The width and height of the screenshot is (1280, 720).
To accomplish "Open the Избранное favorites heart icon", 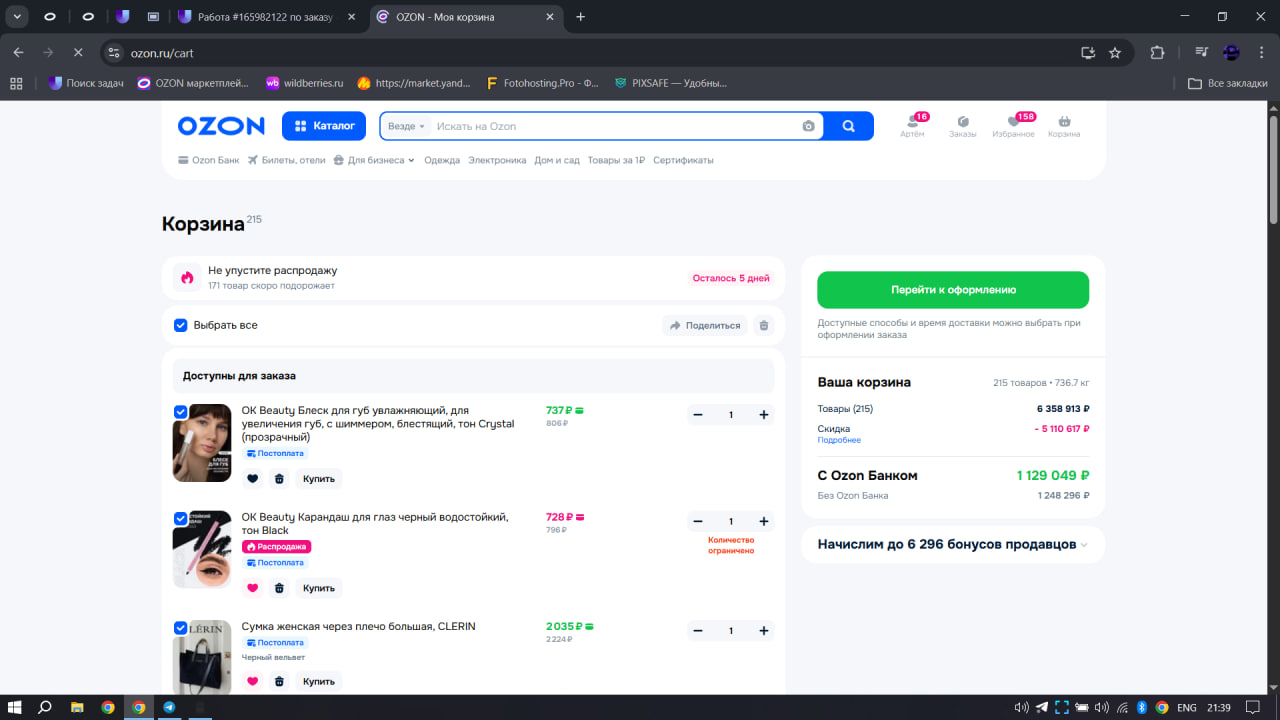I will [x=1013, y=123].
